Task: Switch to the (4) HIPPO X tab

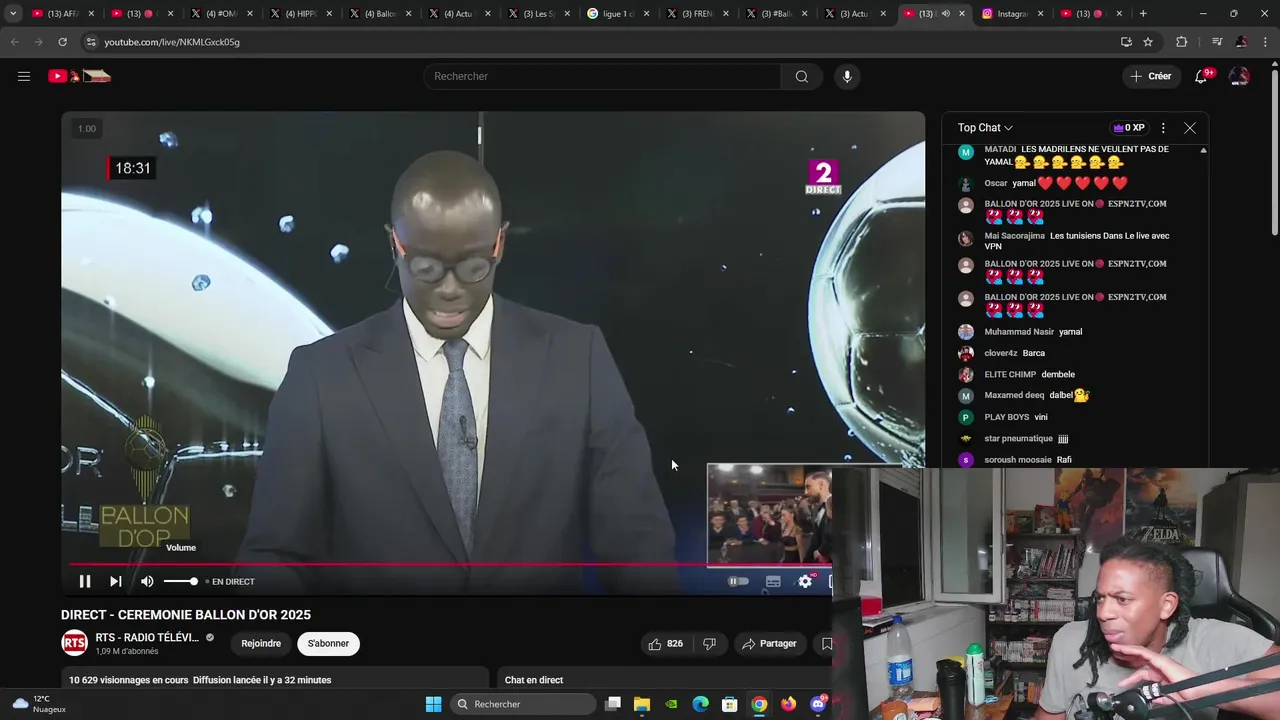Action: point(300,14)
